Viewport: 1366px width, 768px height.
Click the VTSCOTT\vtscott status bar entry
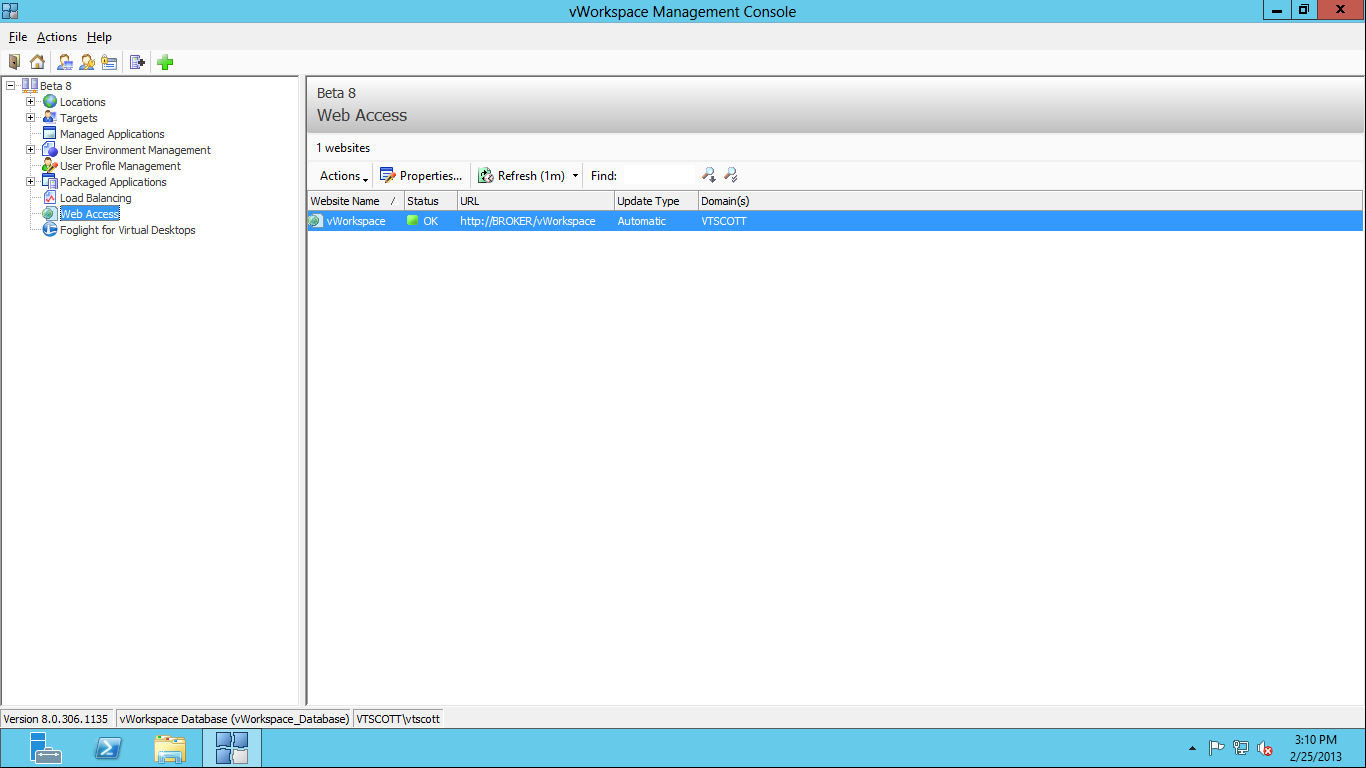click(x=398, y=719)
